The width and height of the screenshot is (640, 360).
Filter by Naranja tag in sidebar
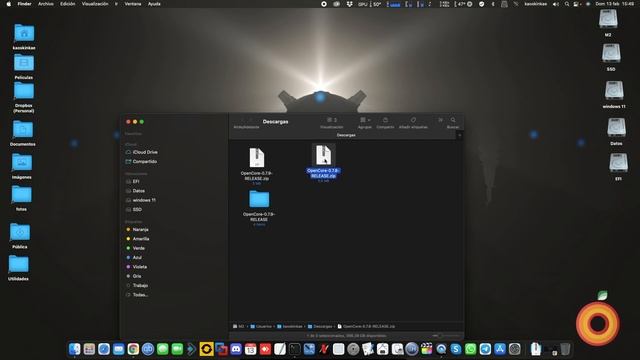pyautogui.click(x=137, y=229)
